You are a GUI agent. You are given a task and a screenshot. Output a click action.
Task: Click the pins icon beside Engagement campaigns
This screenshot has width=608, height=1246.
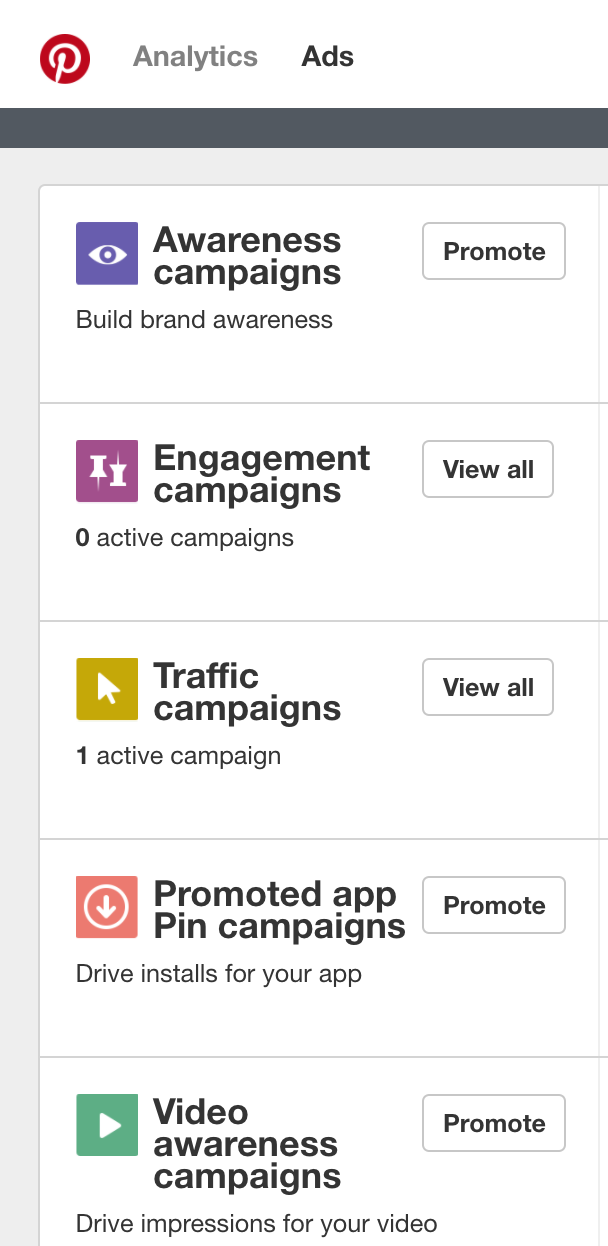[106, 469]
